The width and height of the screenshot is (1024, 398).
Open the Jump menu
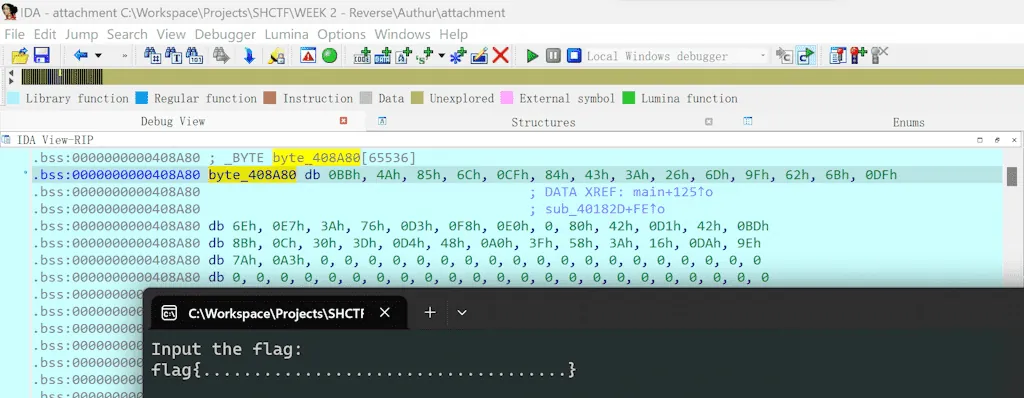coord(82,34)
